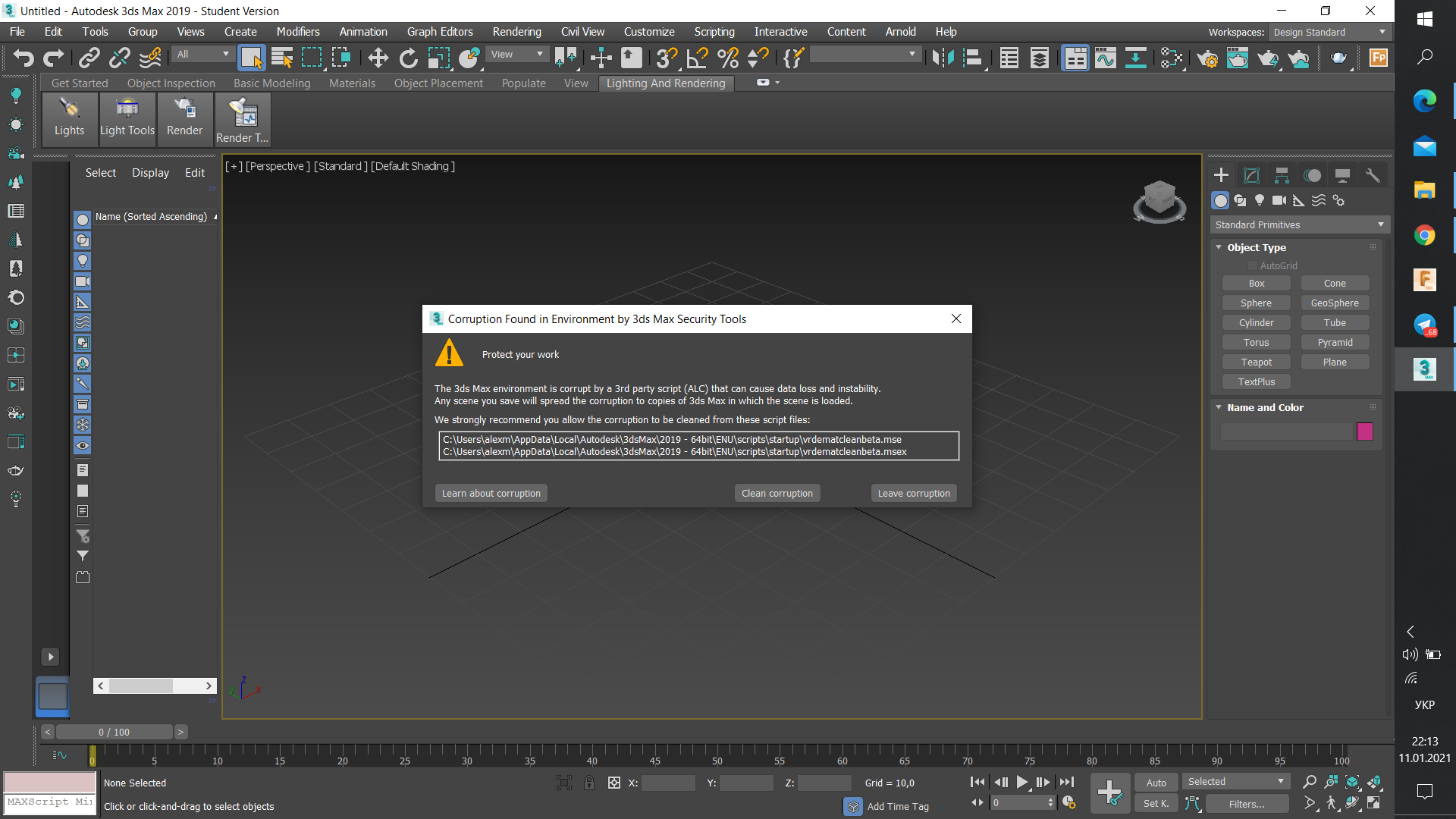The image size is (1456, 819).
Task: Select the Select and Link tool
Action: (x=89, y=58)
